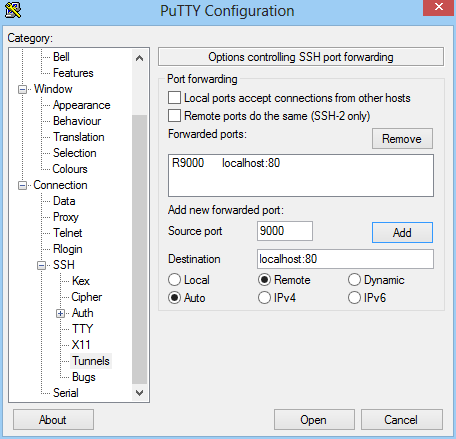Open the Bell category
Viewport: 456px width, 439px height.
pyautogui.click(x=61, y=57)
